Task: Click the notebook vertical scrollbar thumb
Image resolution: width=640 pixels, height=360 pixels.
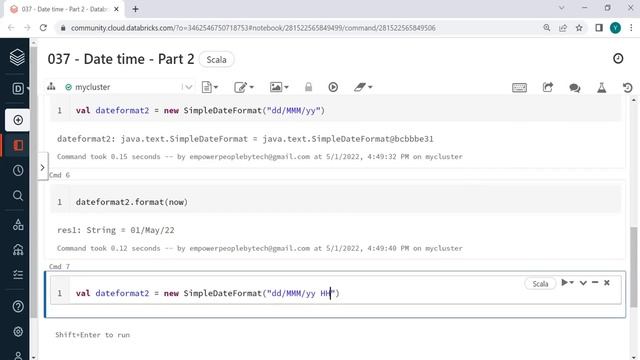Action: (x=633, y=267)
